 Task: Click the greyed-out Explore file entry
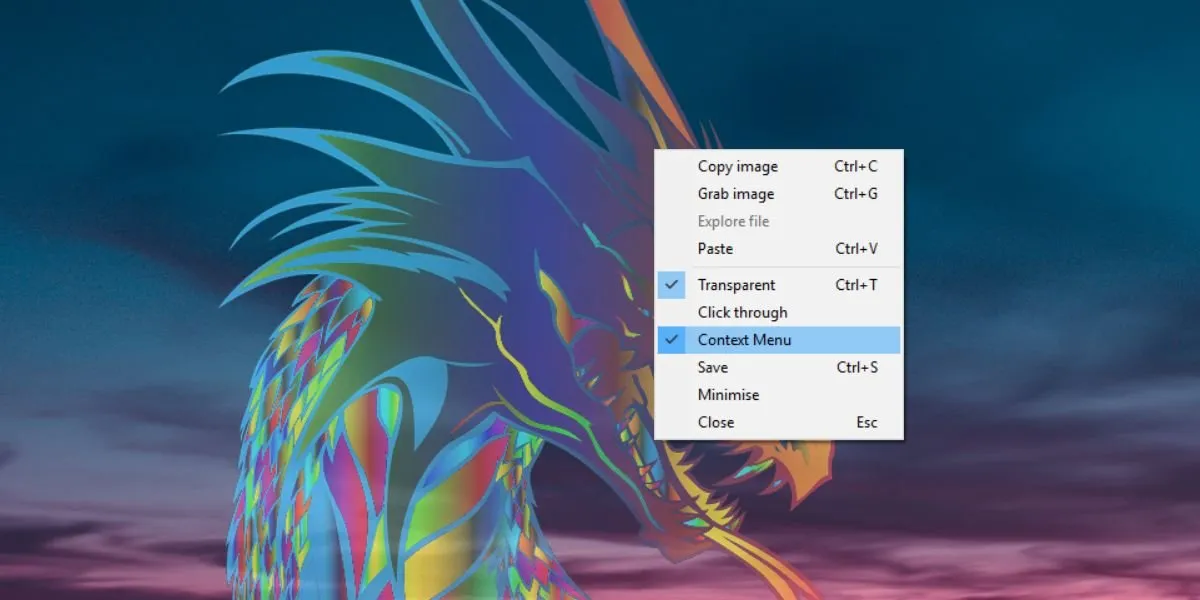[779, 221]
